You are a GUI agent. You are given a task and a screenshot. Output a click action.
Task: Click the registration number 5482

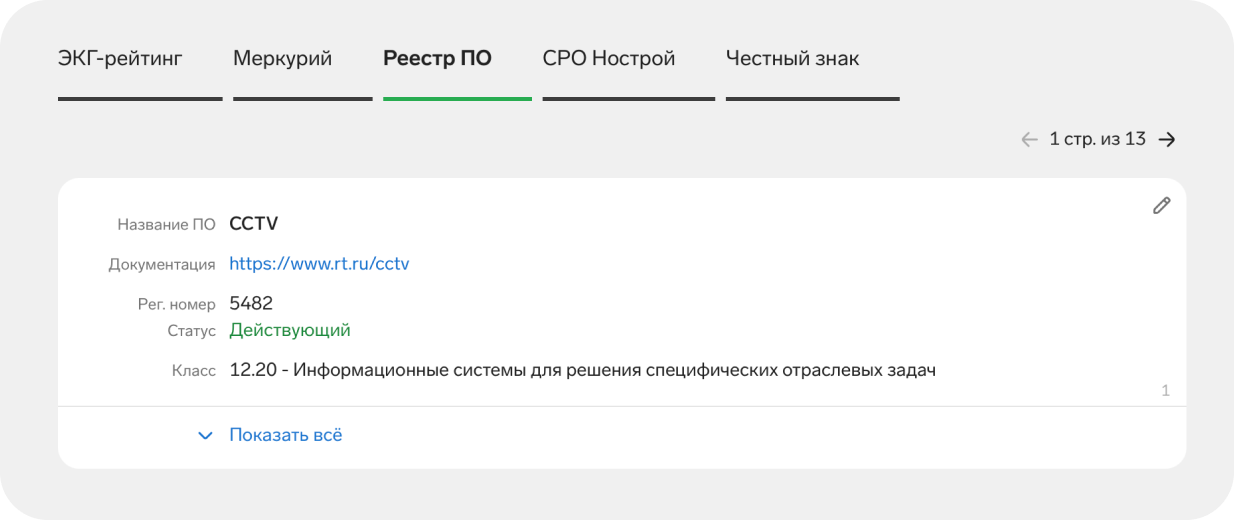[x=251, y=303]
